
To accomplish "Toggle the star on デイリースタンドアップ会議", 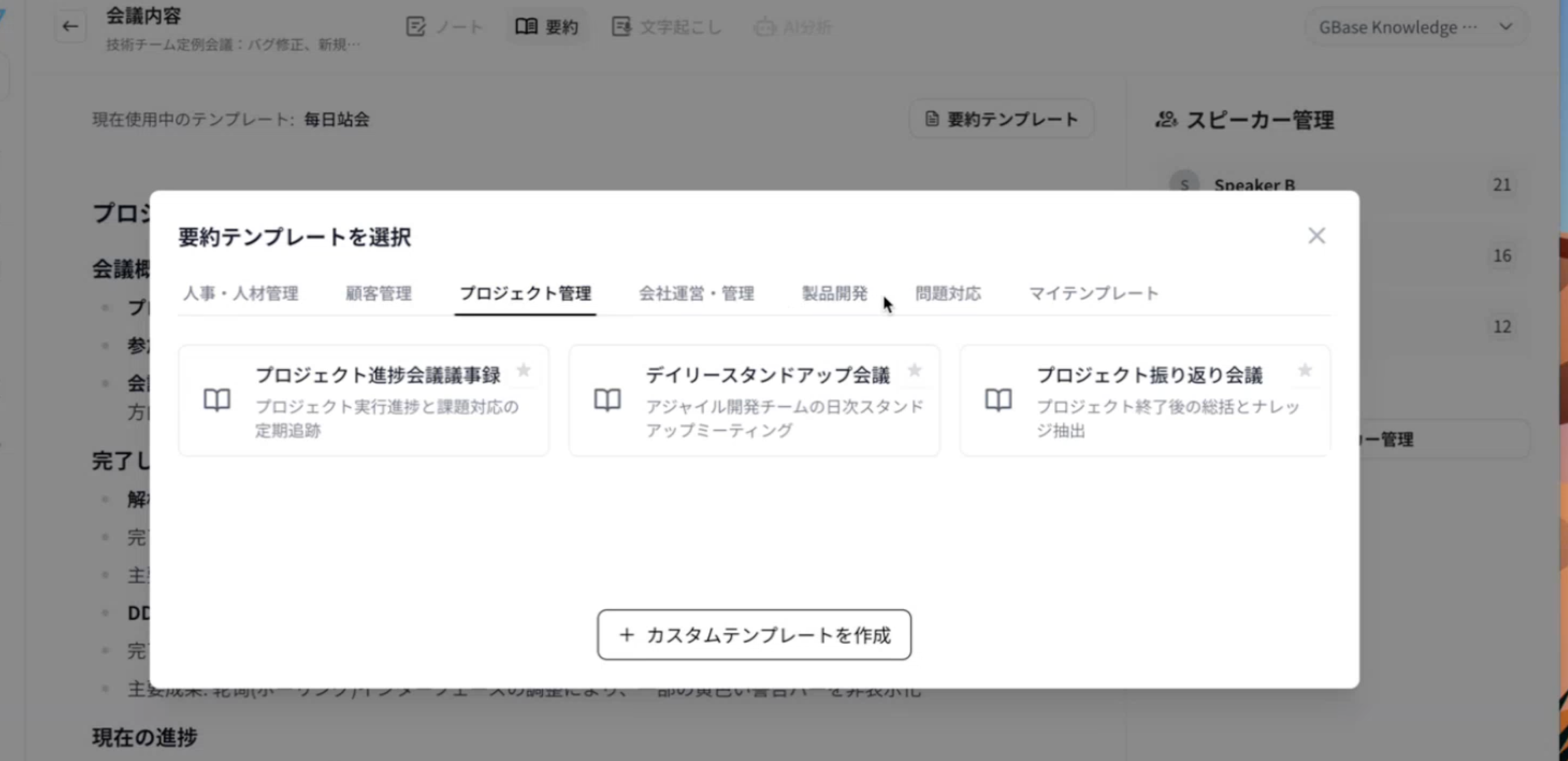I will [x=914, y=371].
